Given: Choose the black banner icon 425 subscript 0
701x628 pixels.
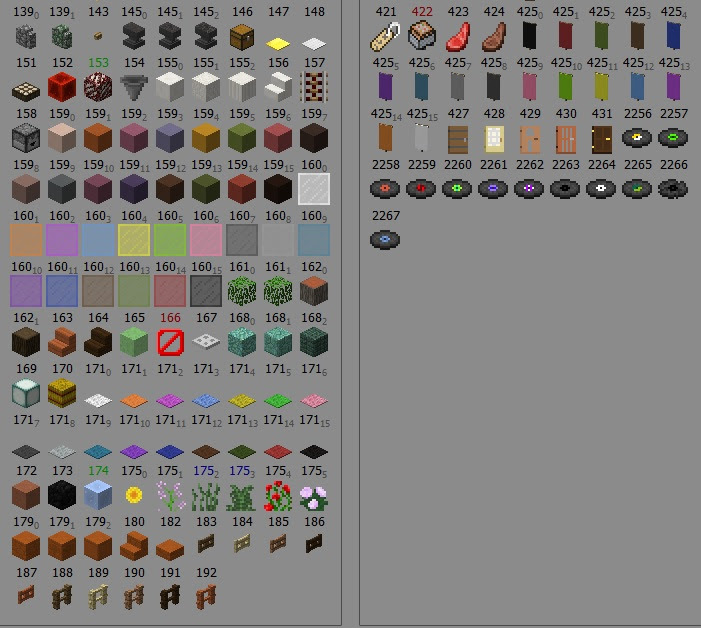Looking at the screenshot, I should click(x=529, y=36).
